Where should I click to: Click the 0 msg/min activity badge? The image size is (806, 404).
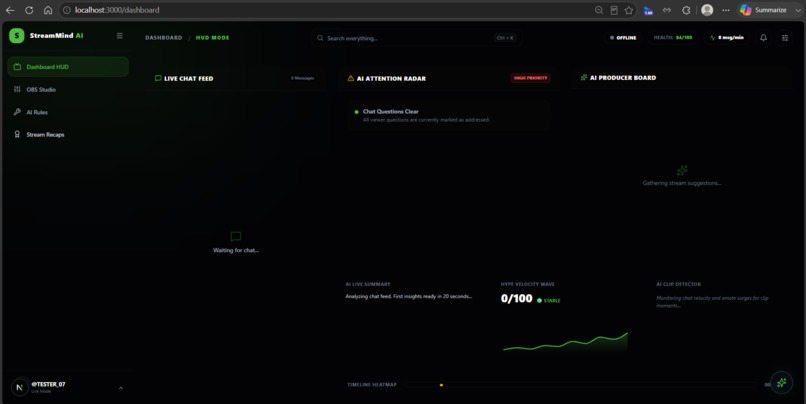(727, 38)
